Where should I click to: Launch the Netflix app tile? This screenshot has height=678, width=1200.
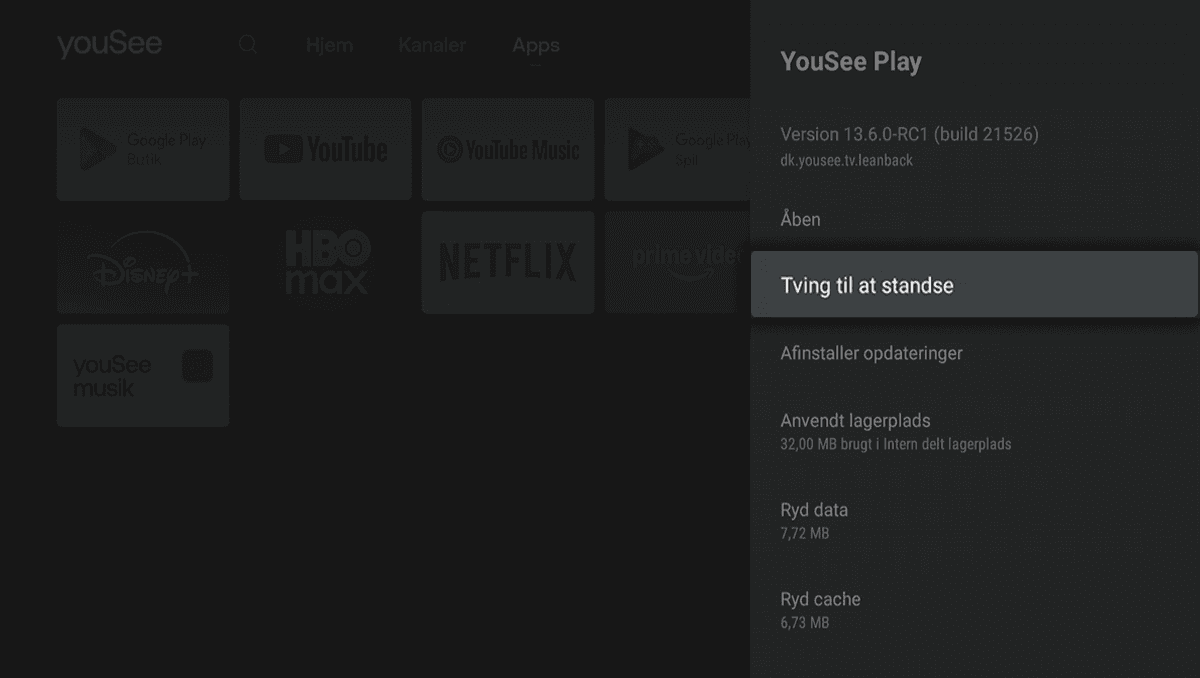point(507,263)
